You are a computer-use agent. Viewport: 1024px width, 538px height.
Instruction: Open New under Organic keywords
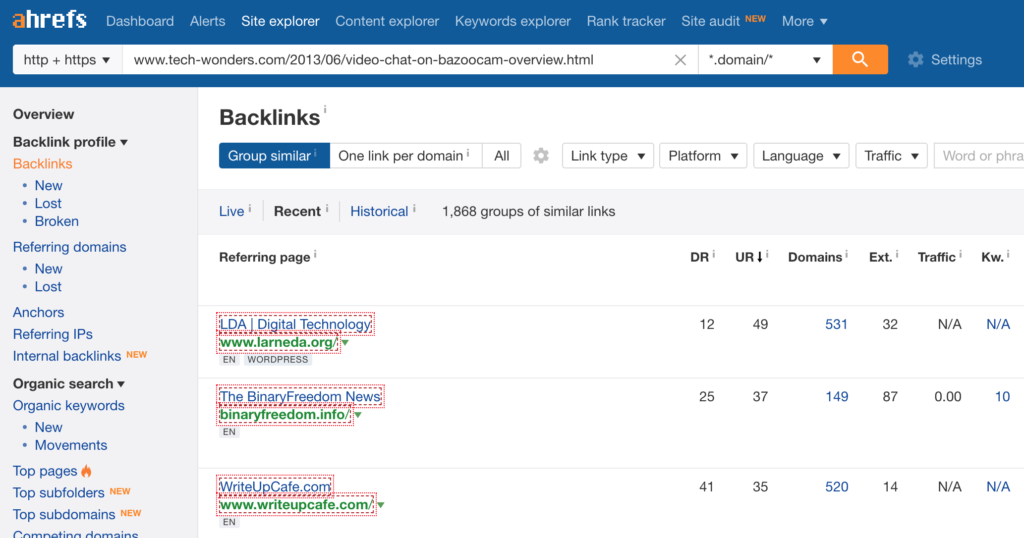pyautogui.click(x=48, y=427)
